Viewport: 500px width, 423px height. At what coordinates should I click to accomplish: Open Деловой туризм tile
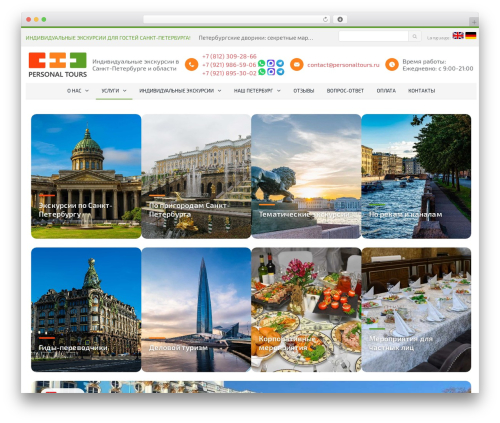click(196, 310)
